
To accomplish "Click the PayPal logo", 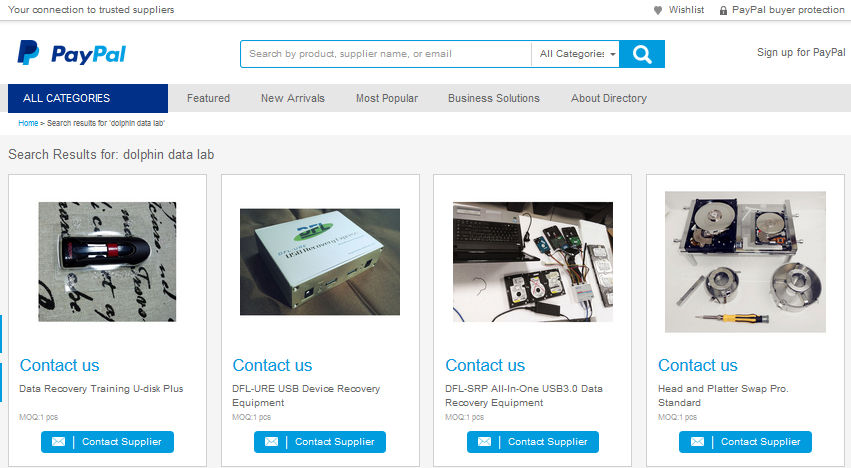I will click(71, 53).
